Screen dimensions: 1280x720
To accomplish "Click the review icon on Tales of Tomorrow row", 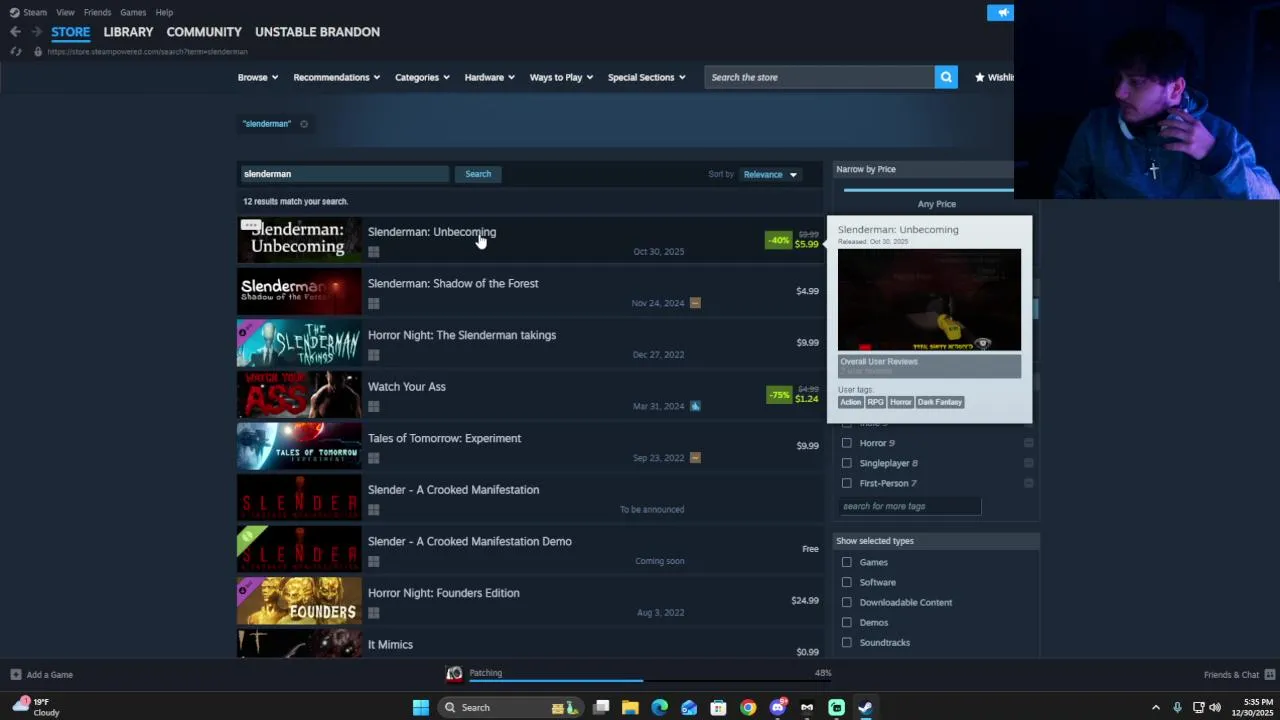I will (695, 458).
